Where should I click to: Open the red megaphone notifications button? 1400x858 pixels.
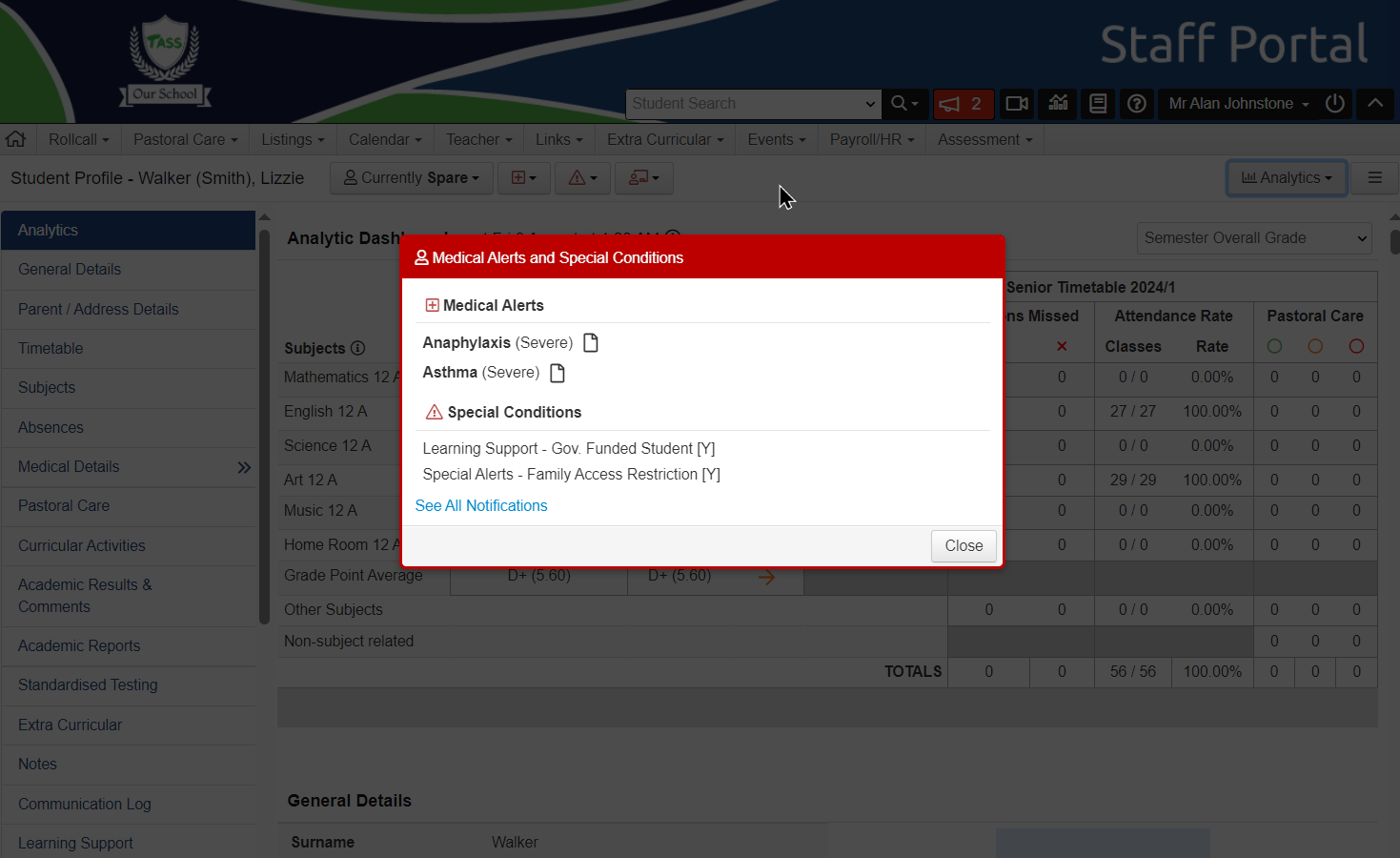coord(963,104)
